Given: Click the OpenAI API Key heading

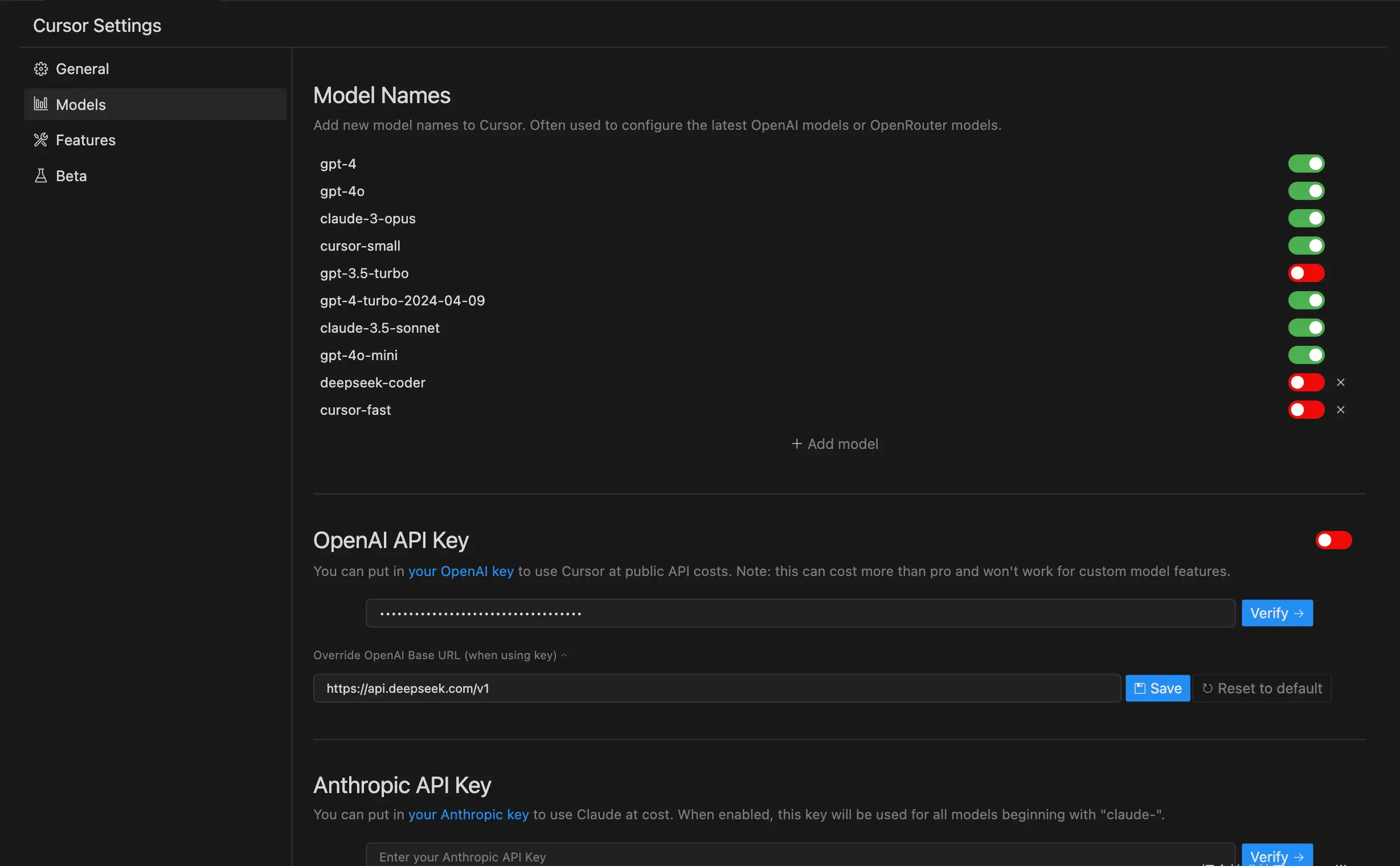Looking at the screenshot, I should [391, 540].
